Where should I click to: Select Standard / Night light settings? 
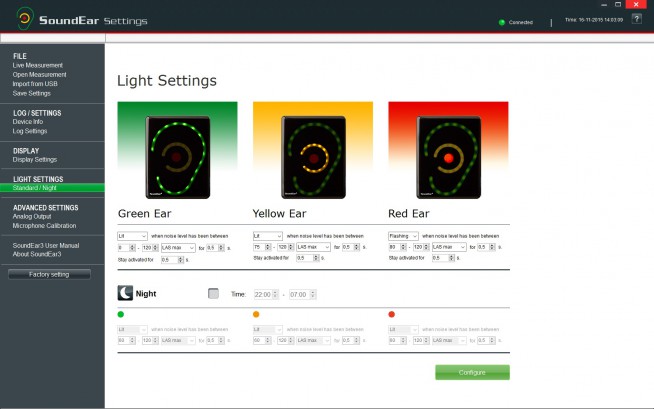(x=52, y=188)
